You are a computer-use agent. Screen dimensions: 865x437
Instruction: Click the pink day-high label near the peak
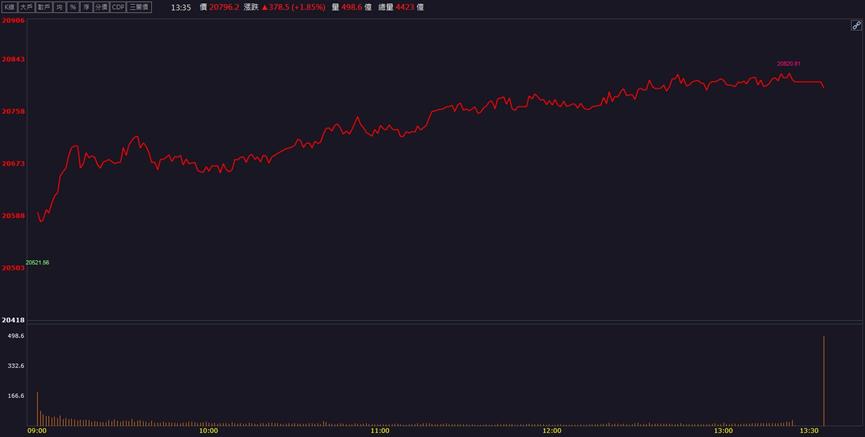789,64
